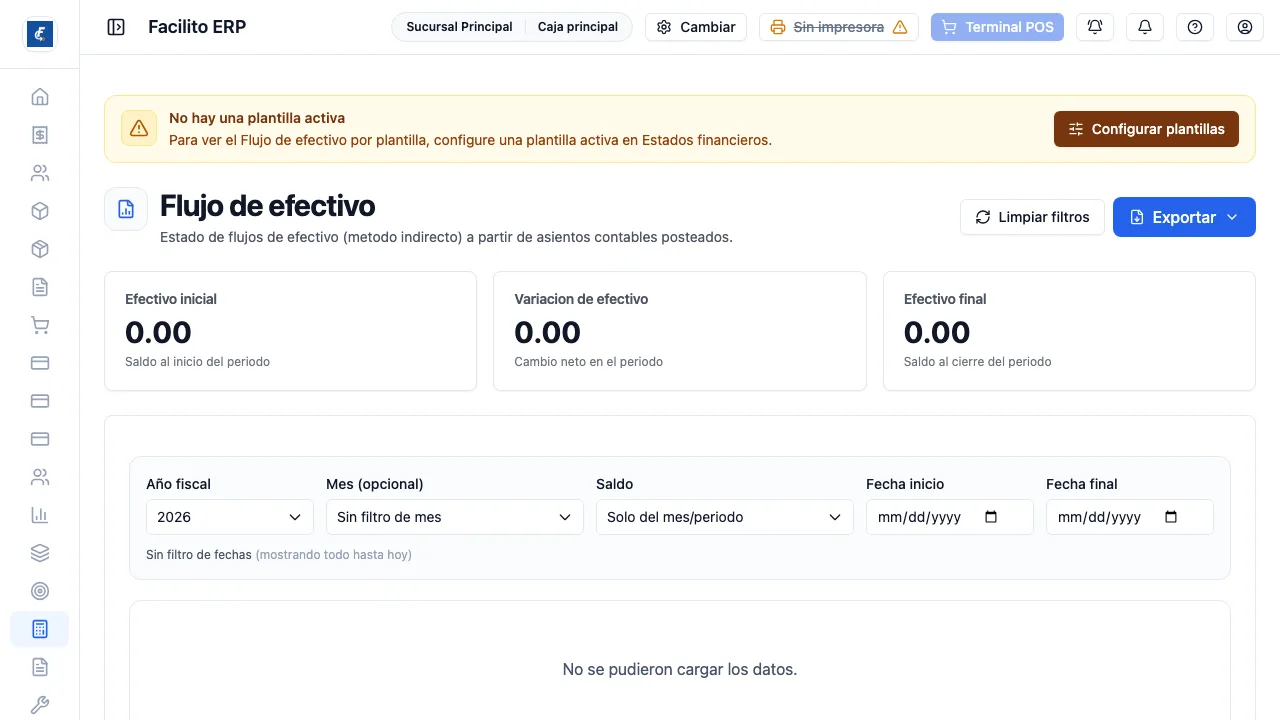This screenshot has height=720, width=1280.
Task: Open the user profile icon
Action: [1245, 27]
